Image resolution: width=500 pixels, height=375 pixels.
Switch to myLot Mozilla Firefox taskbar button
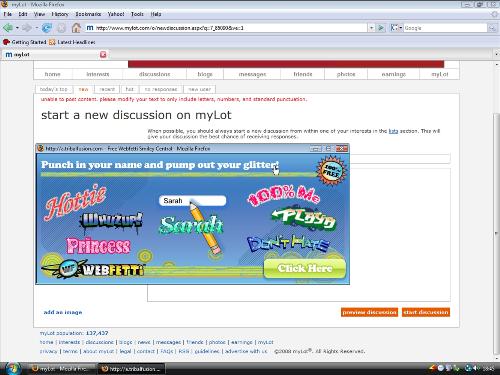(62, 369)
